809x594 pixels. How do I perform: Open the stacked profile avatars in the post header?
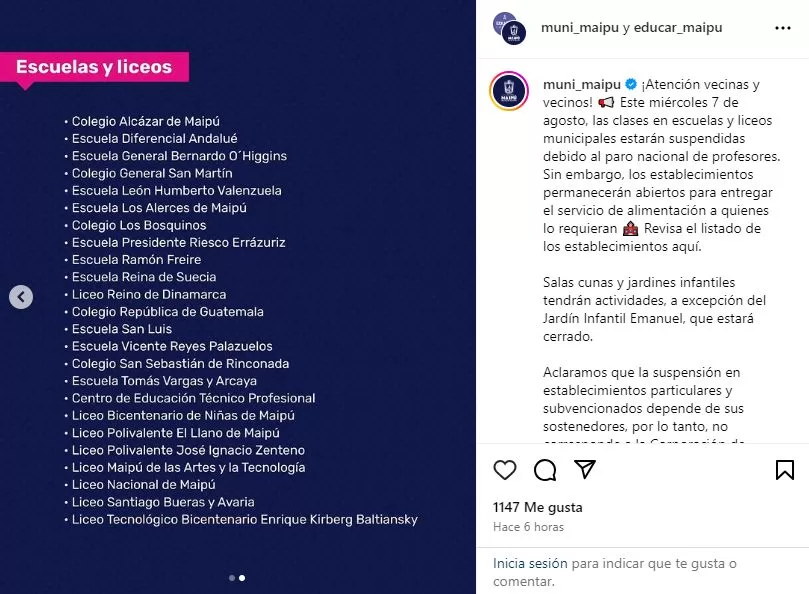(509, 28)
